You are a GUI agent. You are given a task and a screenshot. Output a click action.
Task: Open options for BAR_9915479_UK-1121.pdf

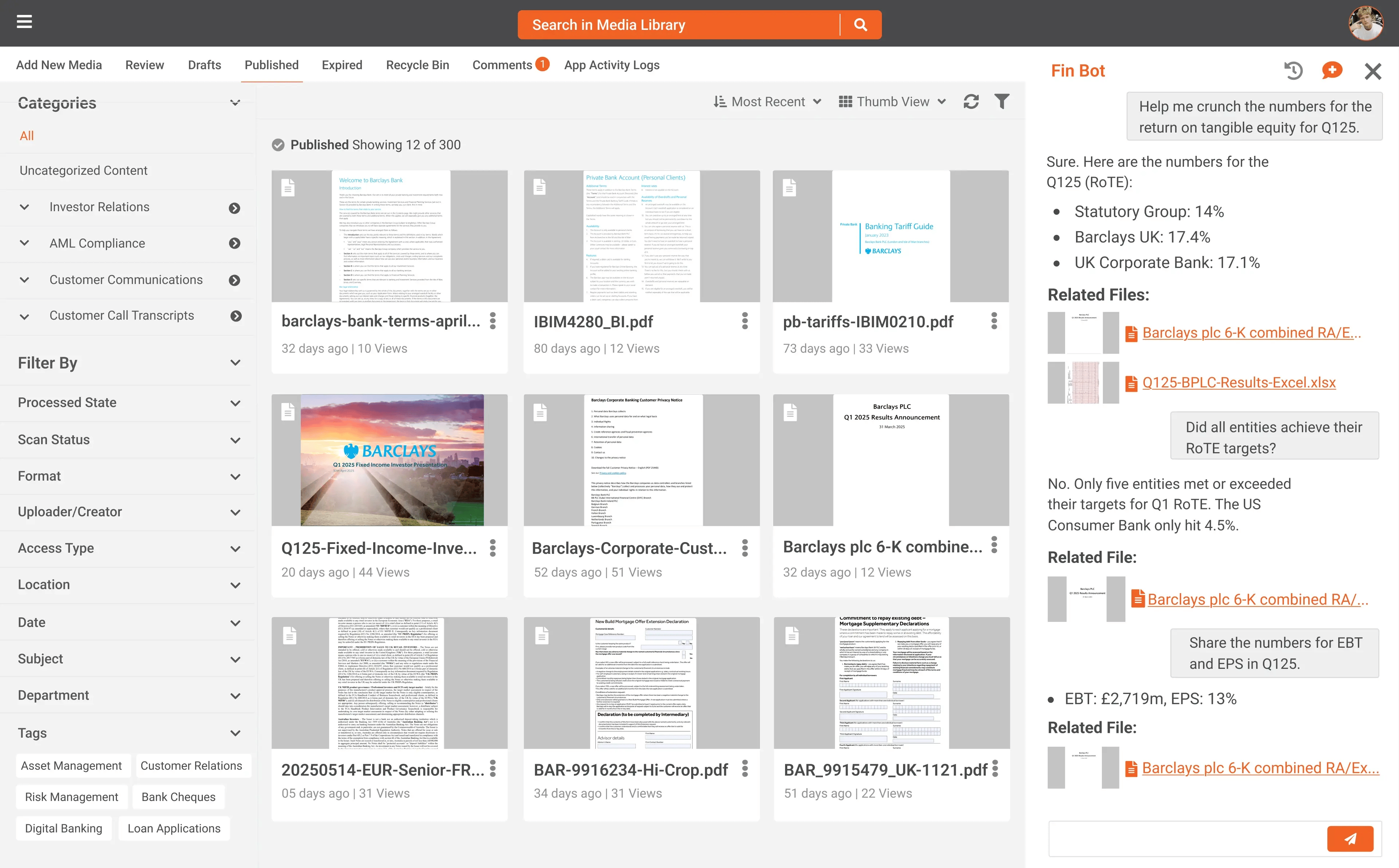995,769
